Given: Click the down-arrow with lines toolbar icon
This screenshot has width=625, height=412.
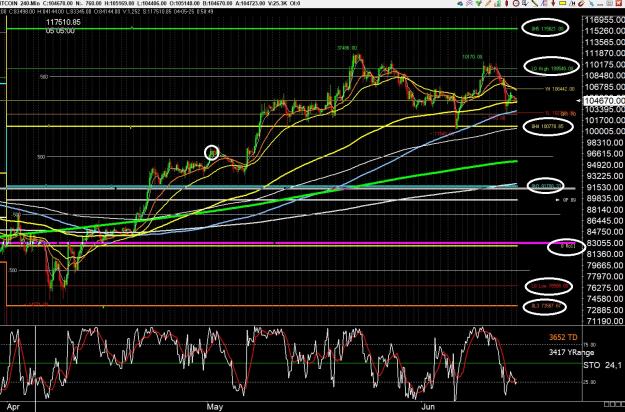Looking at the screenshot, I should (525, 3).
